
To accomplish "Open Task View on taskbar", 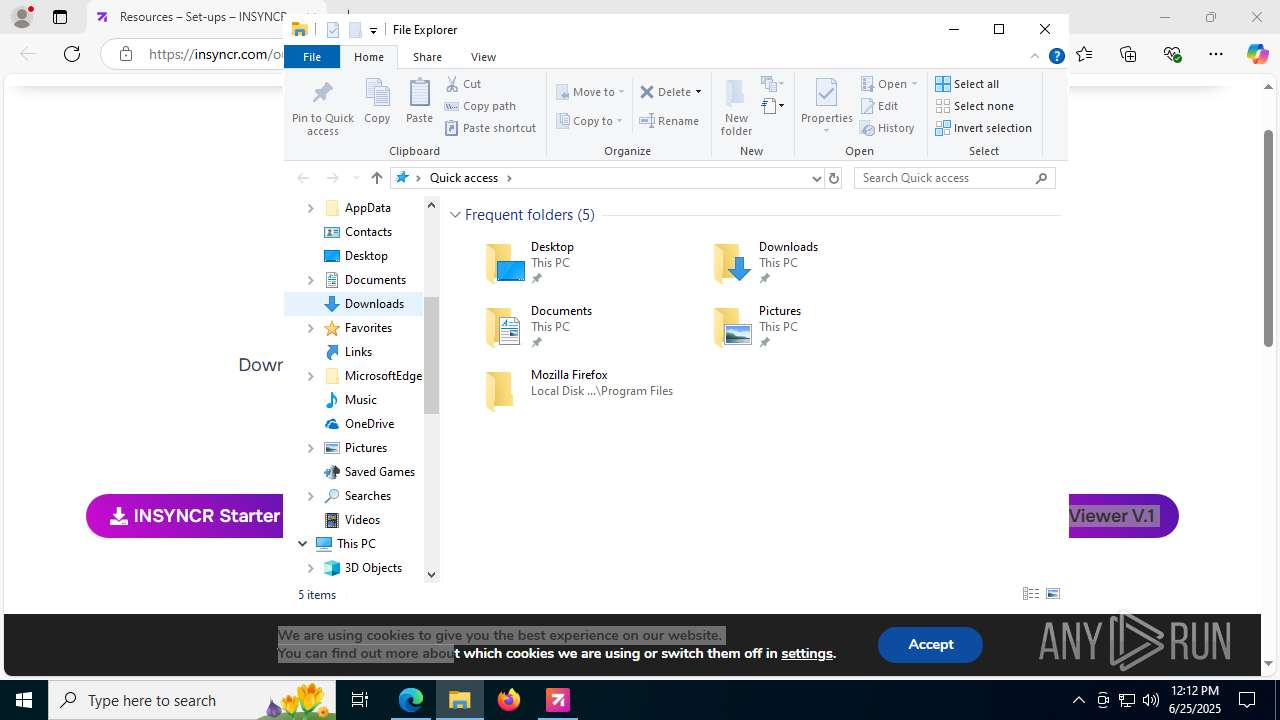I will pos(360,700).
